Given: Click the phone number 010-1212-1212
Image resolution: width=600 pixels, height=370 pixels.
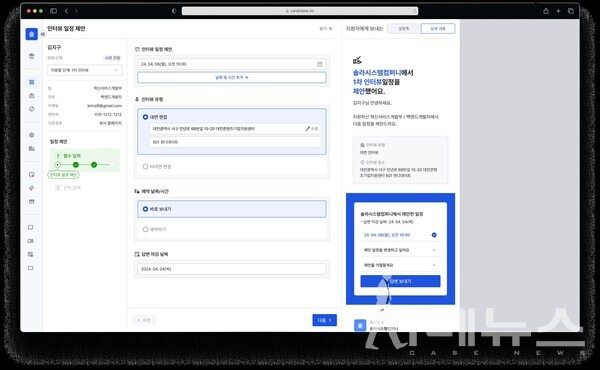Looking at the screenshot, I should tap(108, 114).
